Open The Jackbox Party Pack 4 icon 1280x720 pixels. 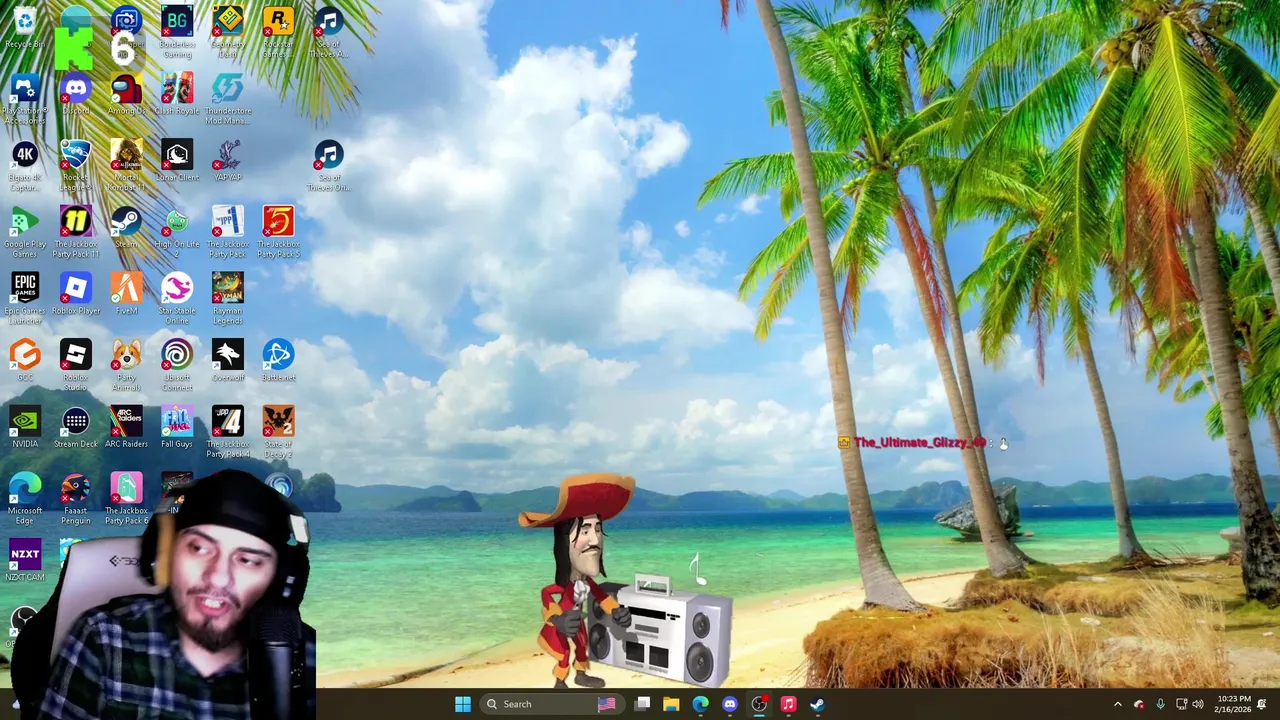click(x=228, y=433)
